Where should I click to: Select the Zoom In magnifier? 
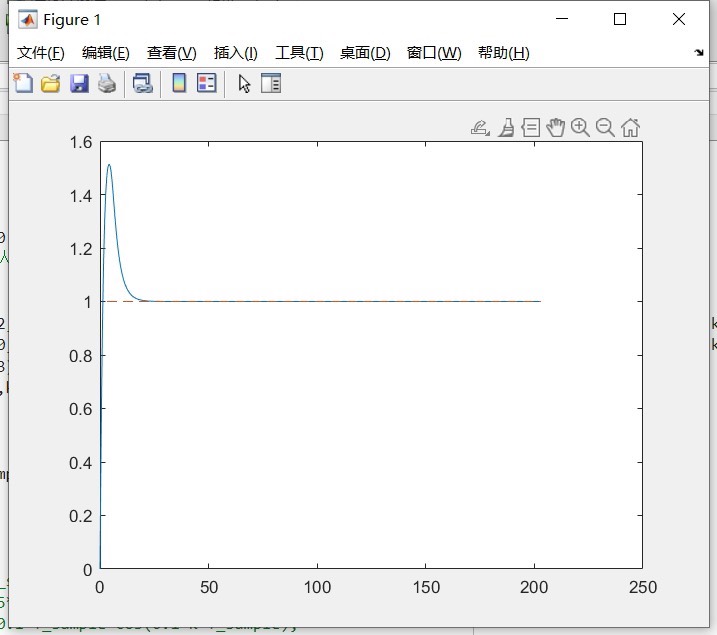click(x=580, y=128)
